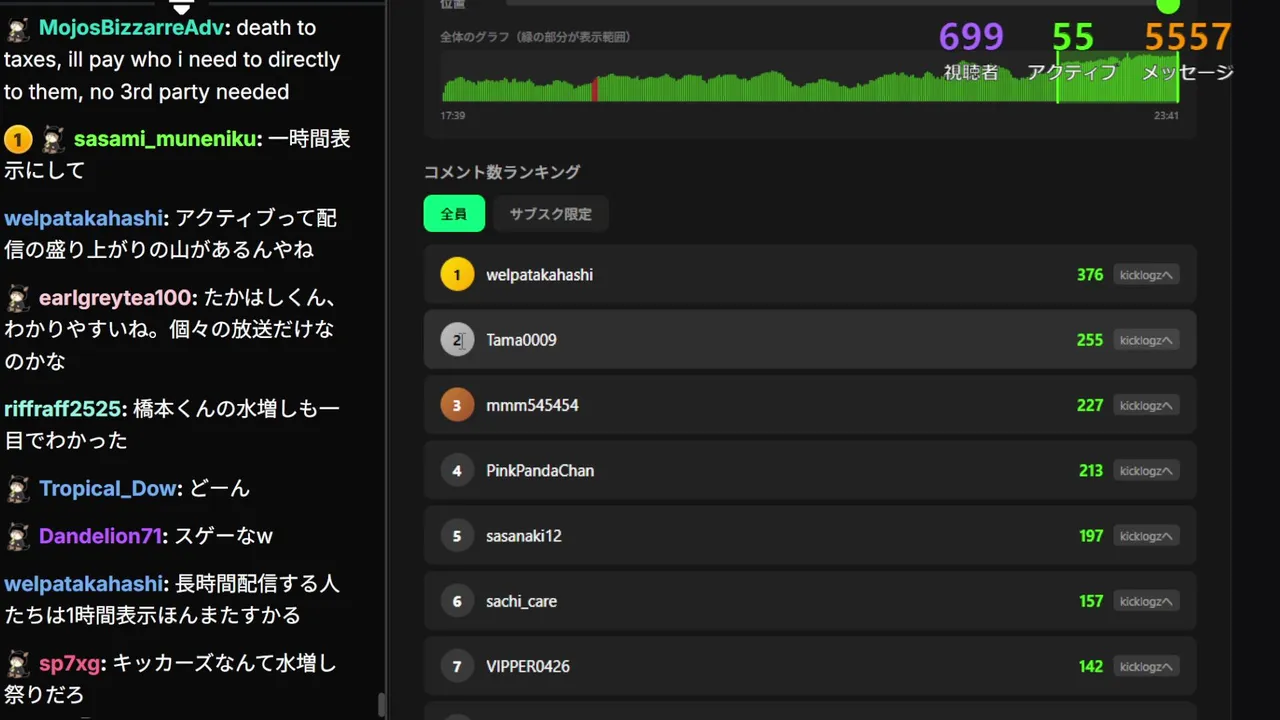The width and height of the screenshot is (1280, 720).
Task: Click the 23:41 graph end time
Action: pyautogui.click(x=1166, y=116)
